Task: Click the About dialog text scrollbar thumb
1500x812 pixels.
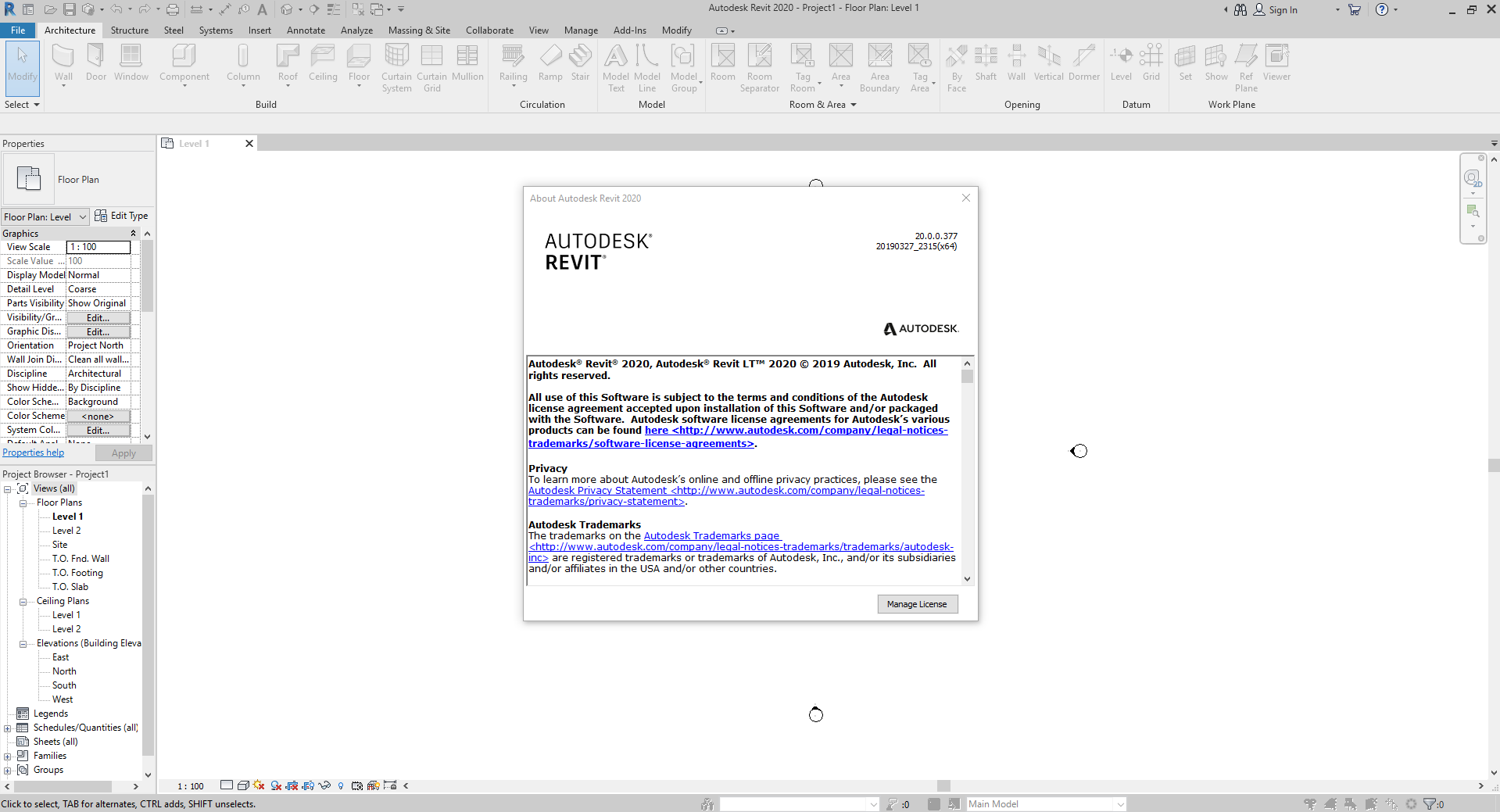Action: (x=967, y=377)
